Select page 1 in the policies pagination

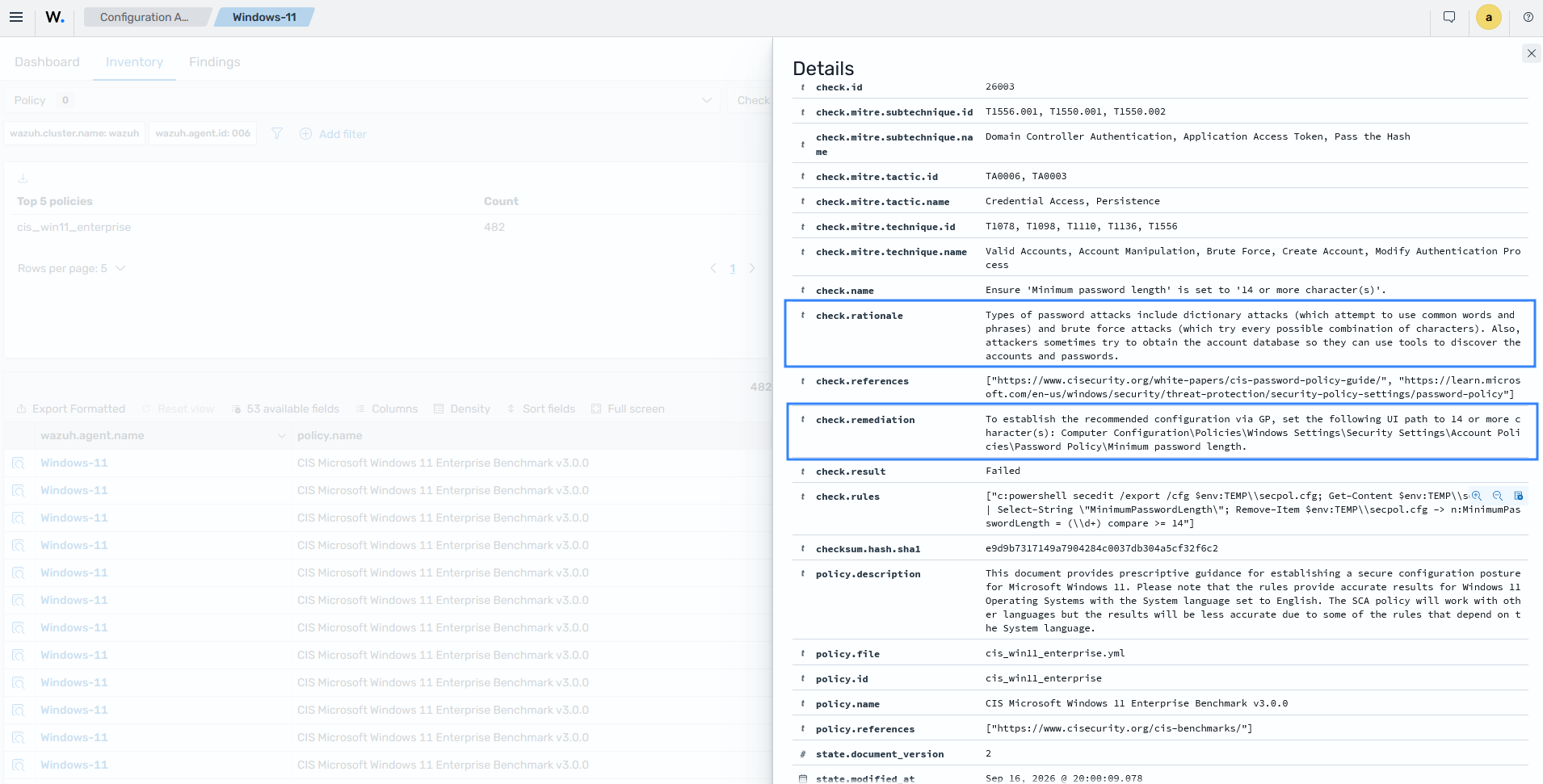point(733,269)
